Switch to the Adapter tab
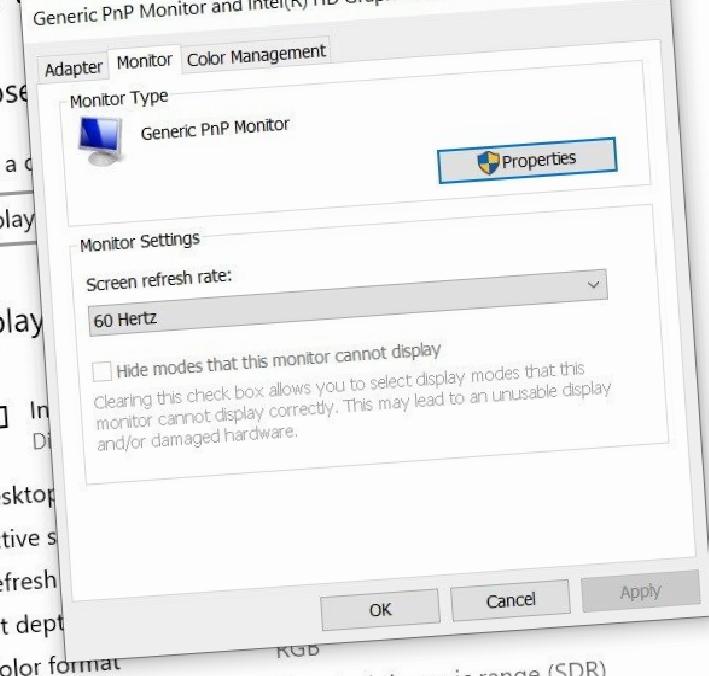Viewport: 709px width, 676px height. tap(74, 69)
